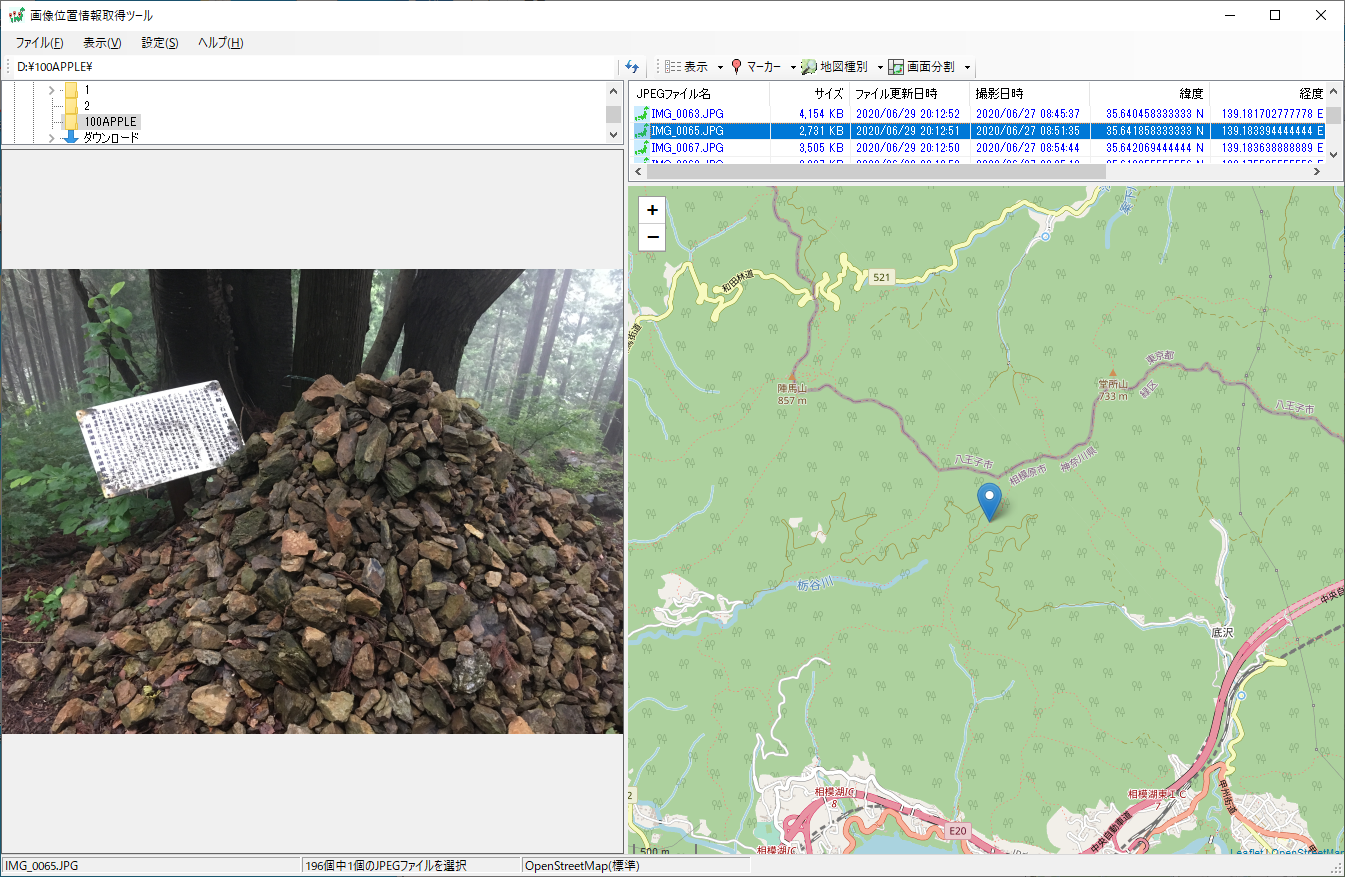Sort by the ファイル更新日時 column header
This screenshot has height=877, width=1345.
coord(909,94)
